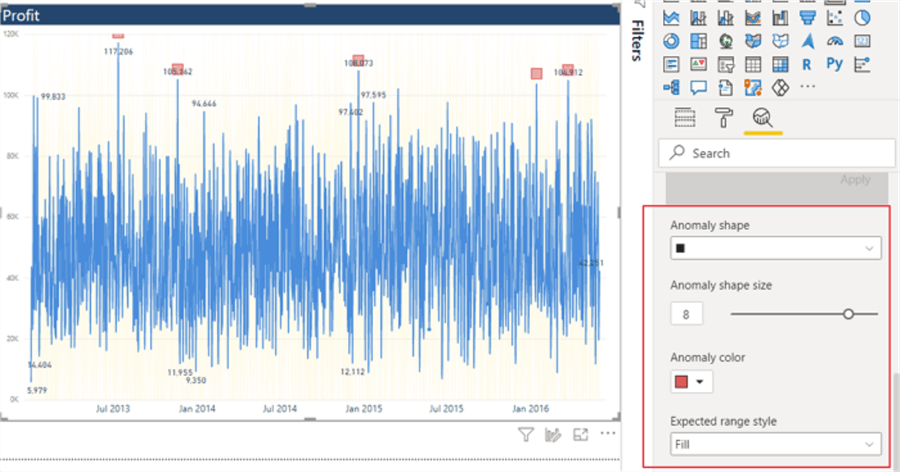Select the Python visual icon

tap(835, 64)
